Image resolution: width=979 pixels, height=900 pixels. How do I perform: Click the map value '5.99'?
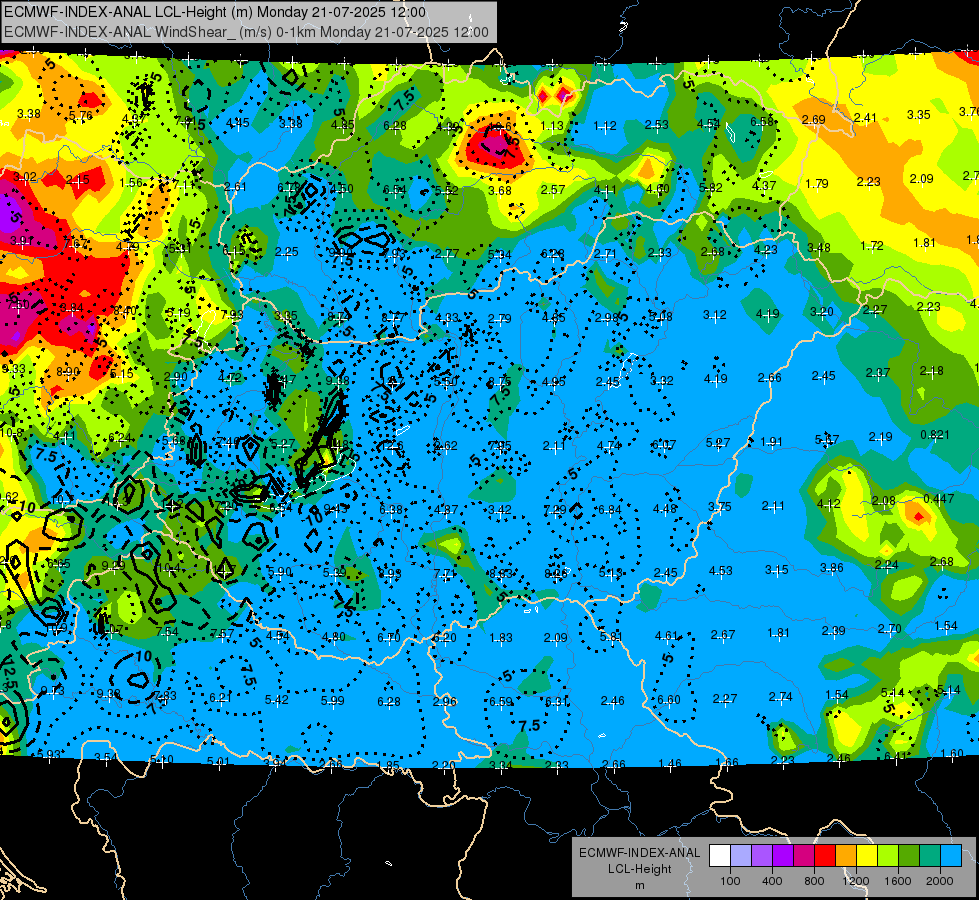point(332,701)
